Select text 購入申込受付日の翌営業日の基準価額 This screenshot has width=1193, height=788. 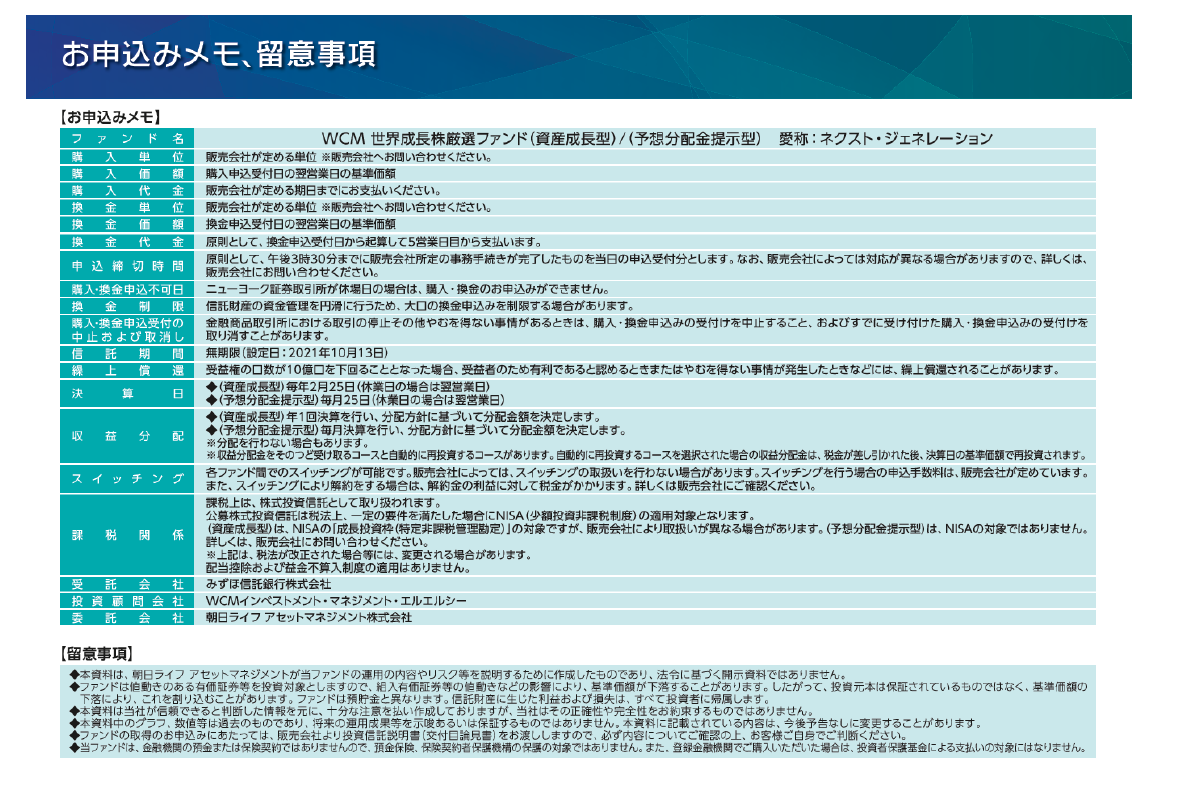(301, 173)
